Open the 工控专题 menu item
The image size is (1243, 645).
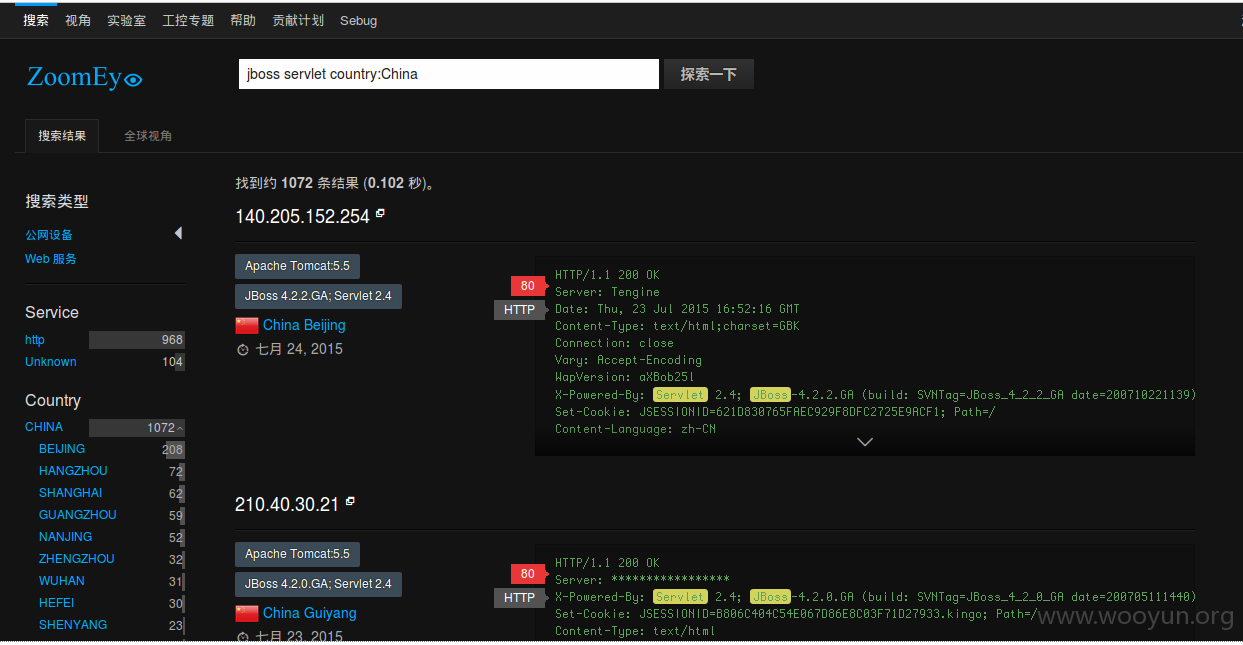point(188,20)
